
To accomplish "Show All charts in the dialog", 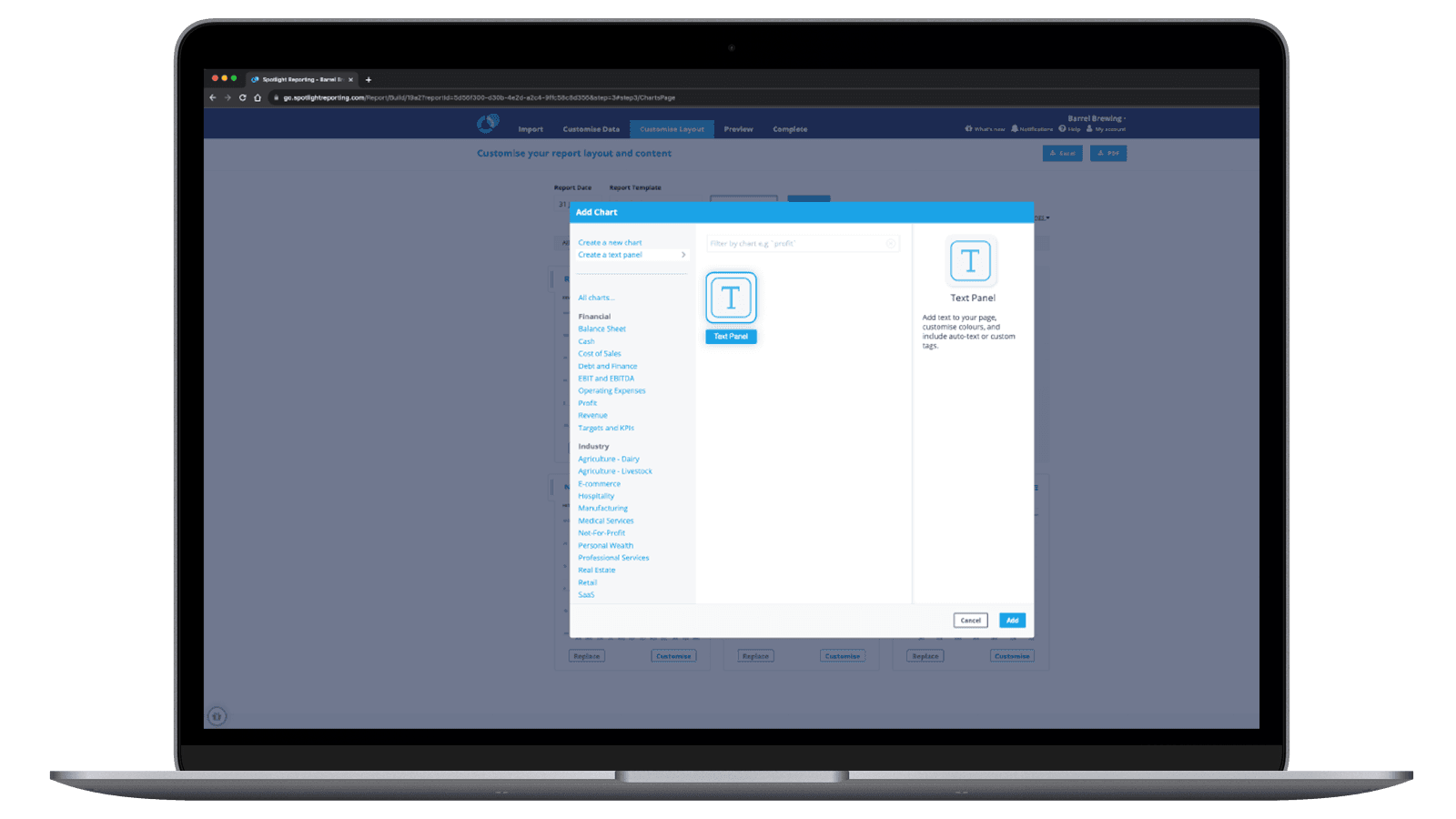I will (x=596, y=298).
